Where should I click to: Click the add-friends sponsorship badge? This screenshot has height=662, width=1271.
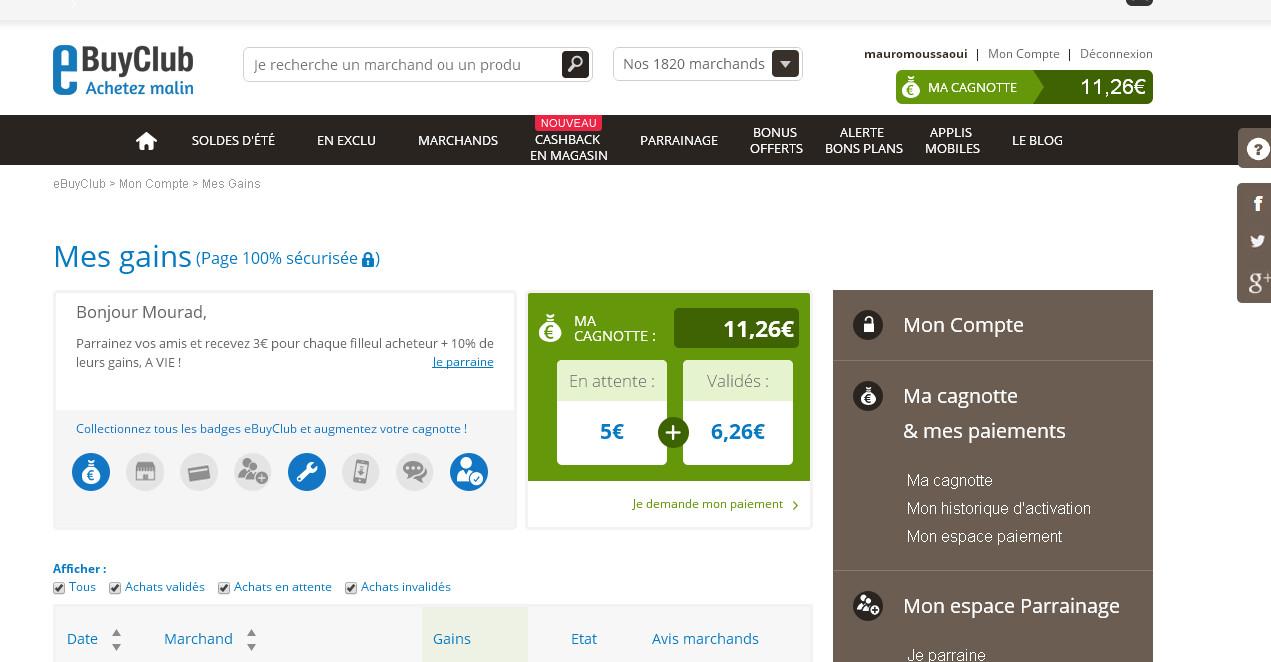pyautogui.click(x=253, y=472)
